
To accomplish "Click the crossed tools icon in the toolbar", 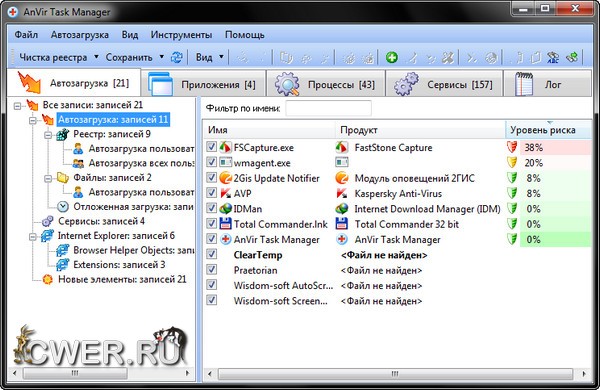I will point(448,57).
